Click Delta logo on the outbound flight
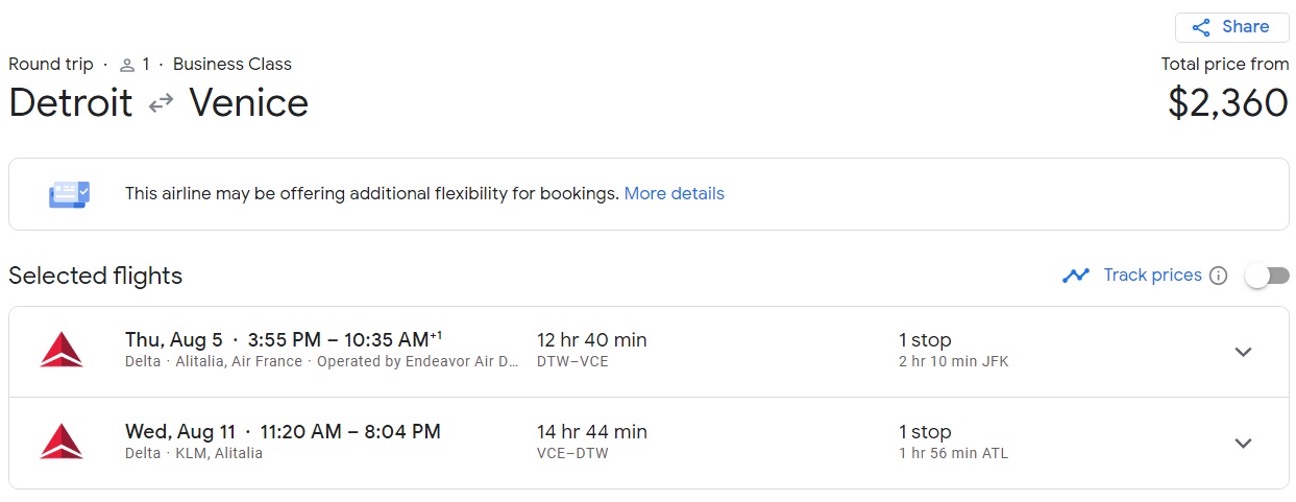This screenshot has width=1296, height=502. point(61,351)
